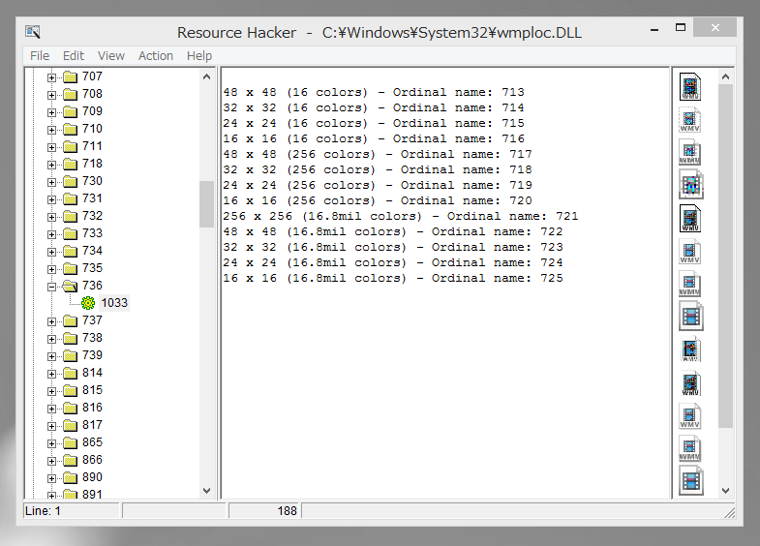
Task: Collapse the 736 folder node
Action: coord(51,287)
